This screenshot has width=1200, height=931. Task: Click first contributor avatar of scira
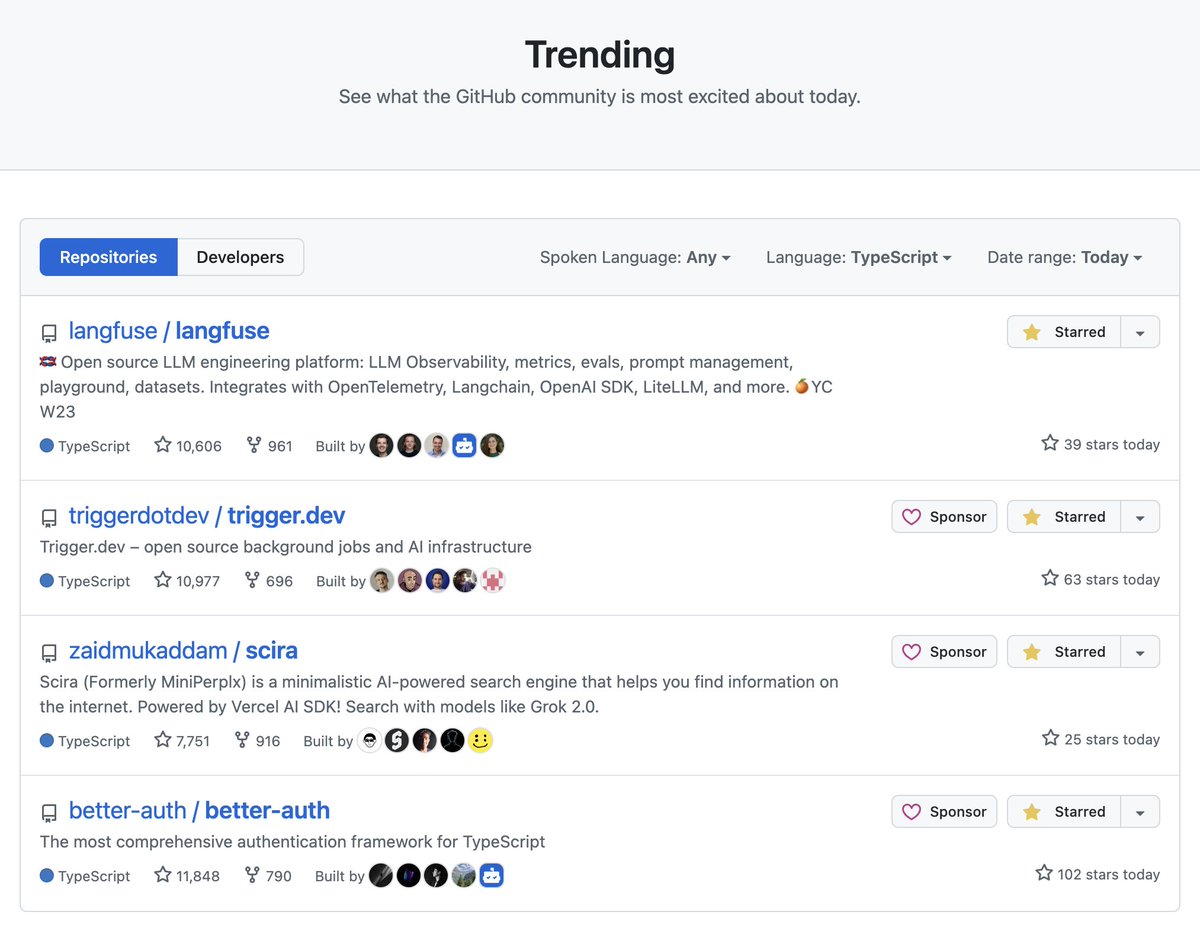click(x=369, y=740)
